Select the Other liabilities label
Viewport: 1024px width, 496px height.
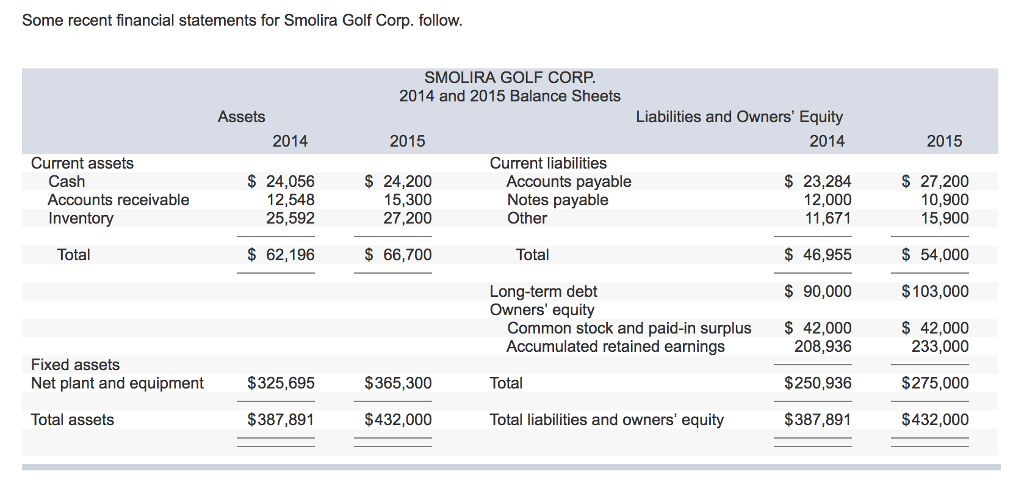(528, 218)
